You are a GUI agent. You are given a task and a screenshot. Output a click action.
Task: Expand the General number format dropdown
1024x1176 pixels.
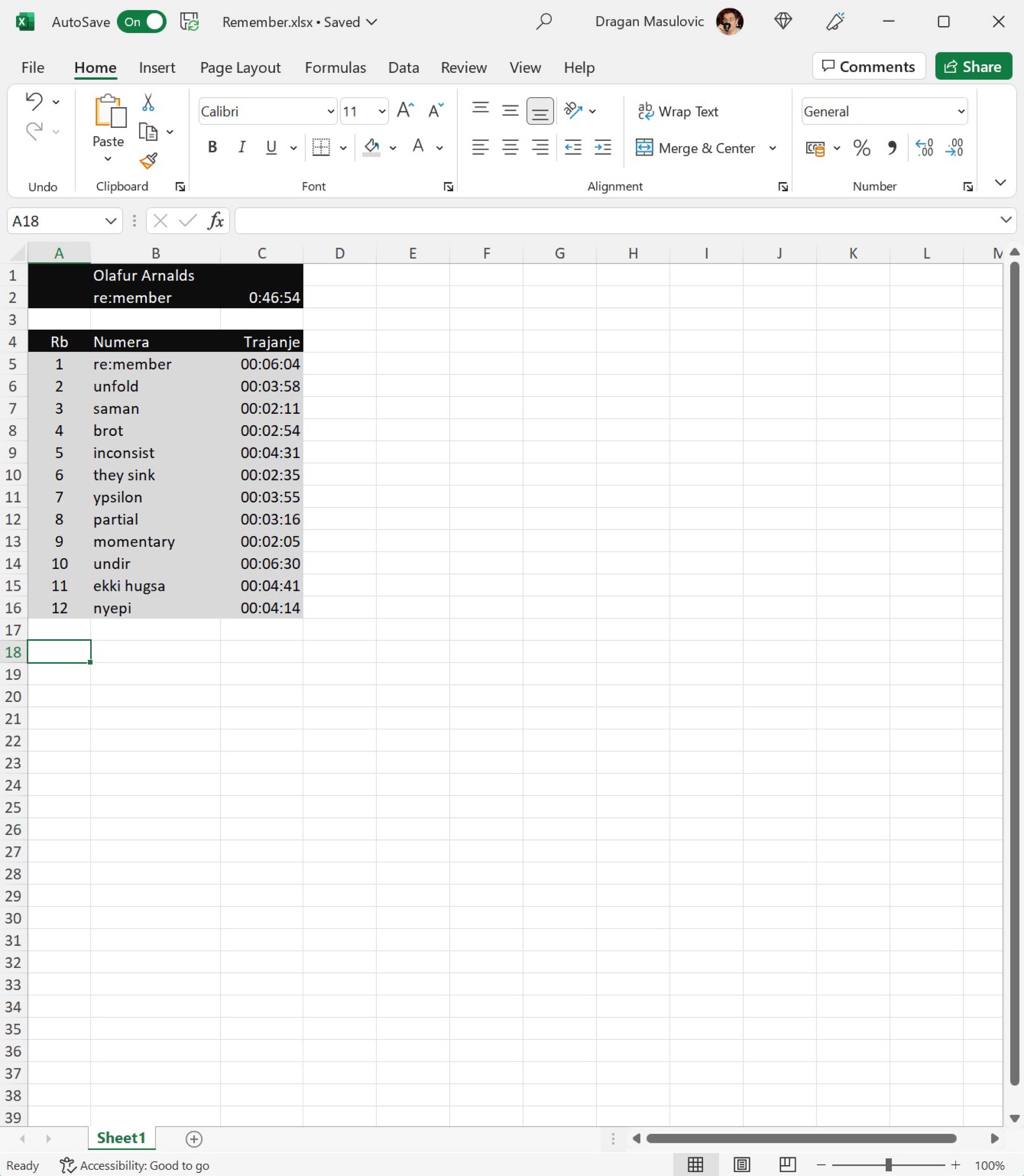tap(961, 112)
